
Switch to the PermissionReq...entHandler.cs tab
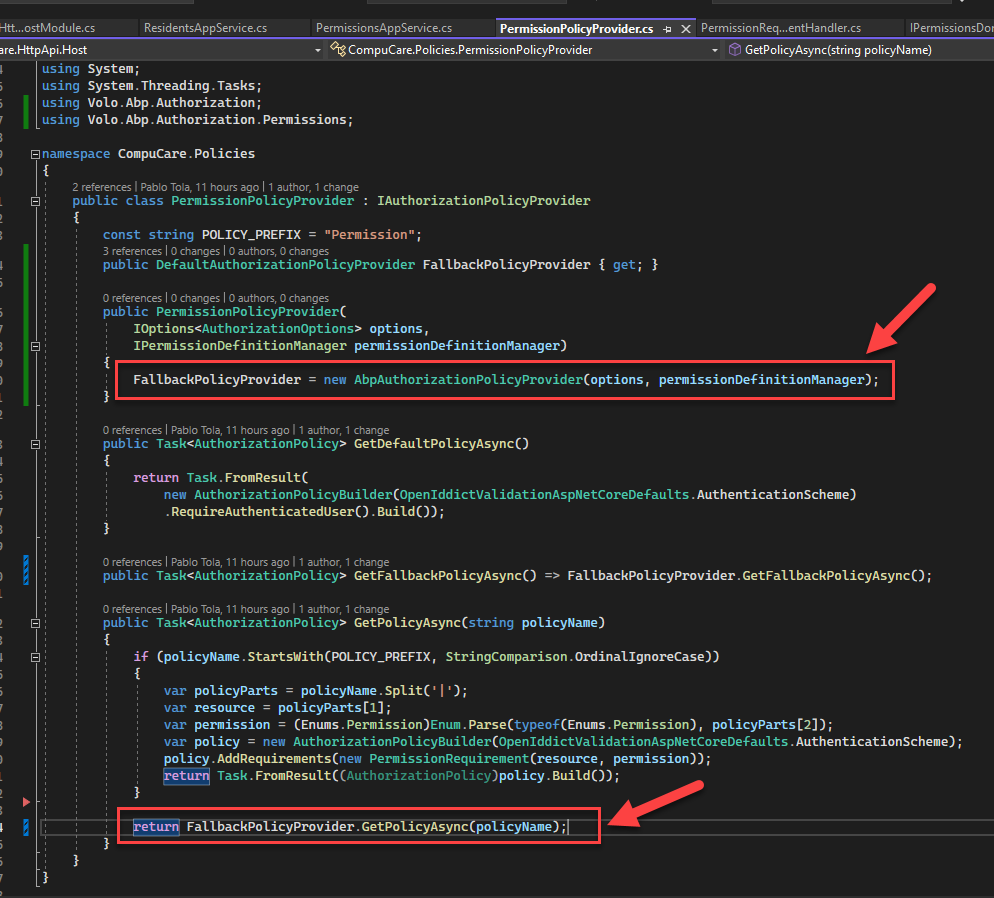tap(781, 28)
